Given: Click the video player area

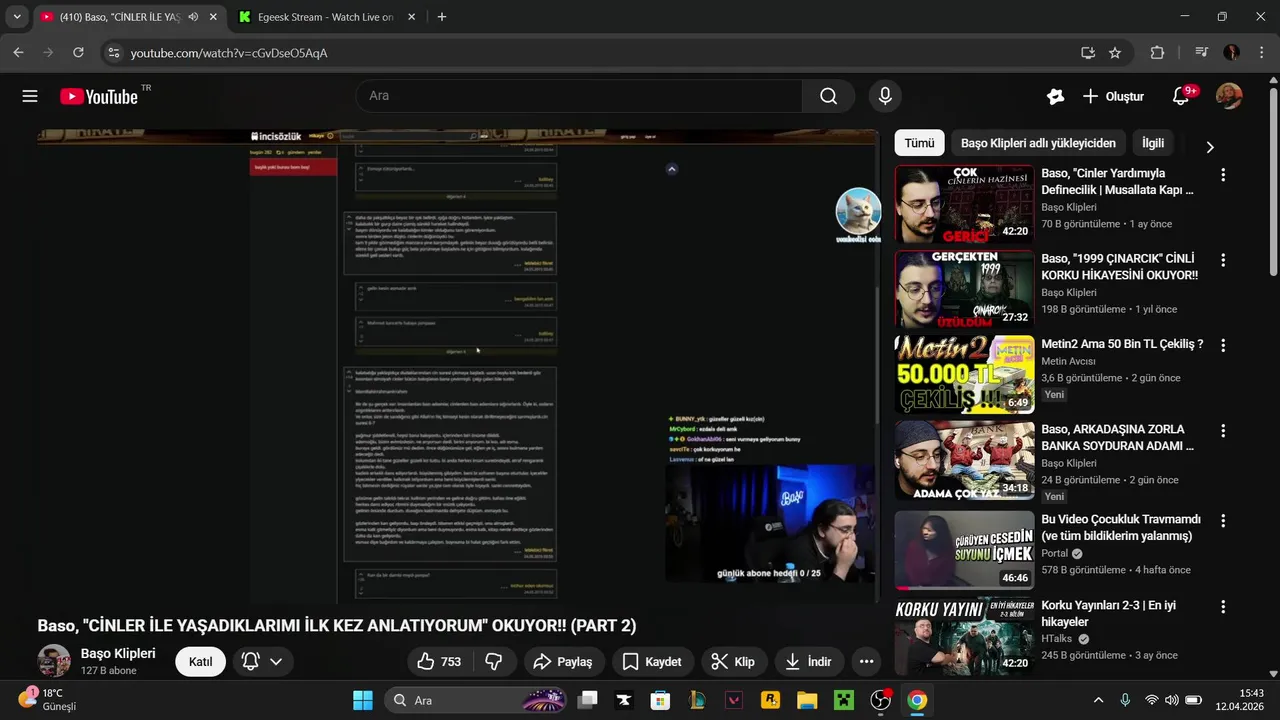Looking at the screenshot, I should coord(458,366).
